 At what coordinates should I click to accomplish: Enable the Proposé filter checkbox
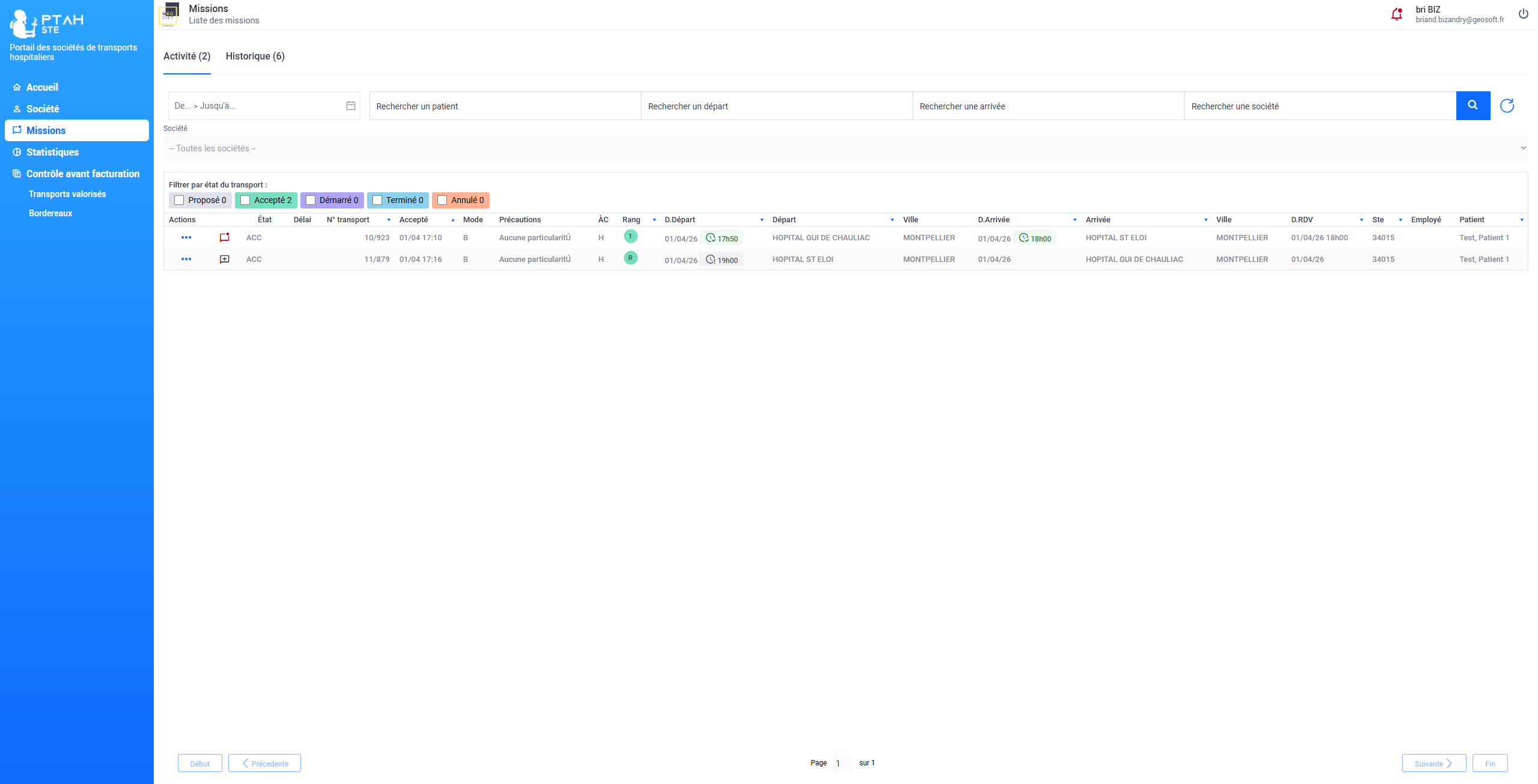tap(179, 200)
